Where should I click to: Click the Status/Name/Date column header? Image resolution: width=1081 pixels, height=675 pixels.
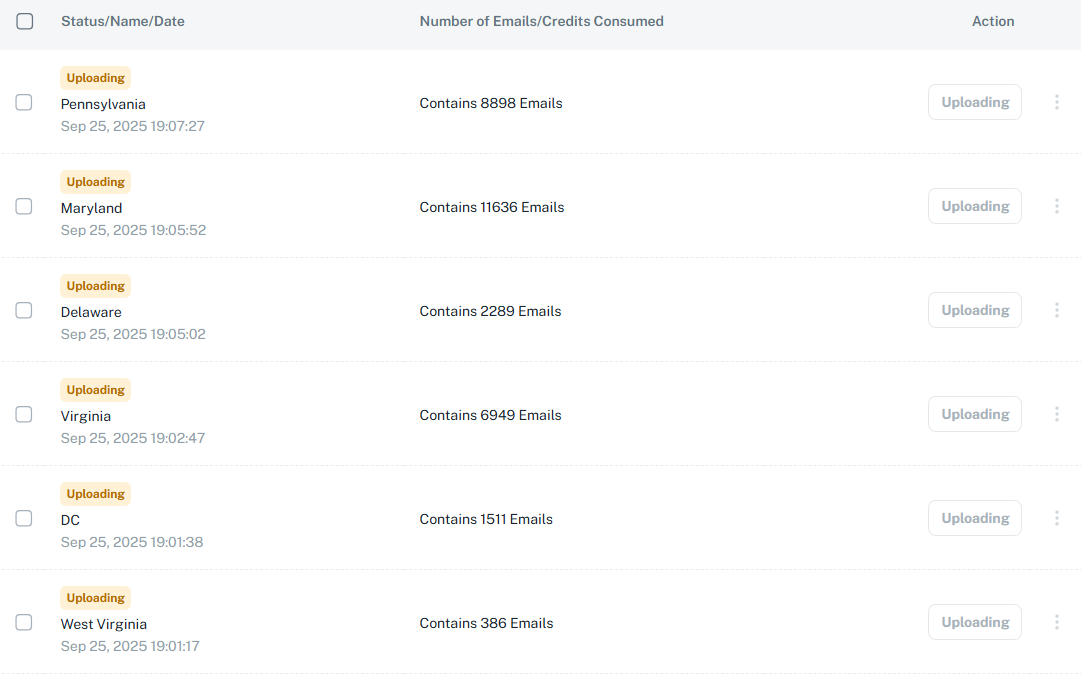(x=123, y=21)
